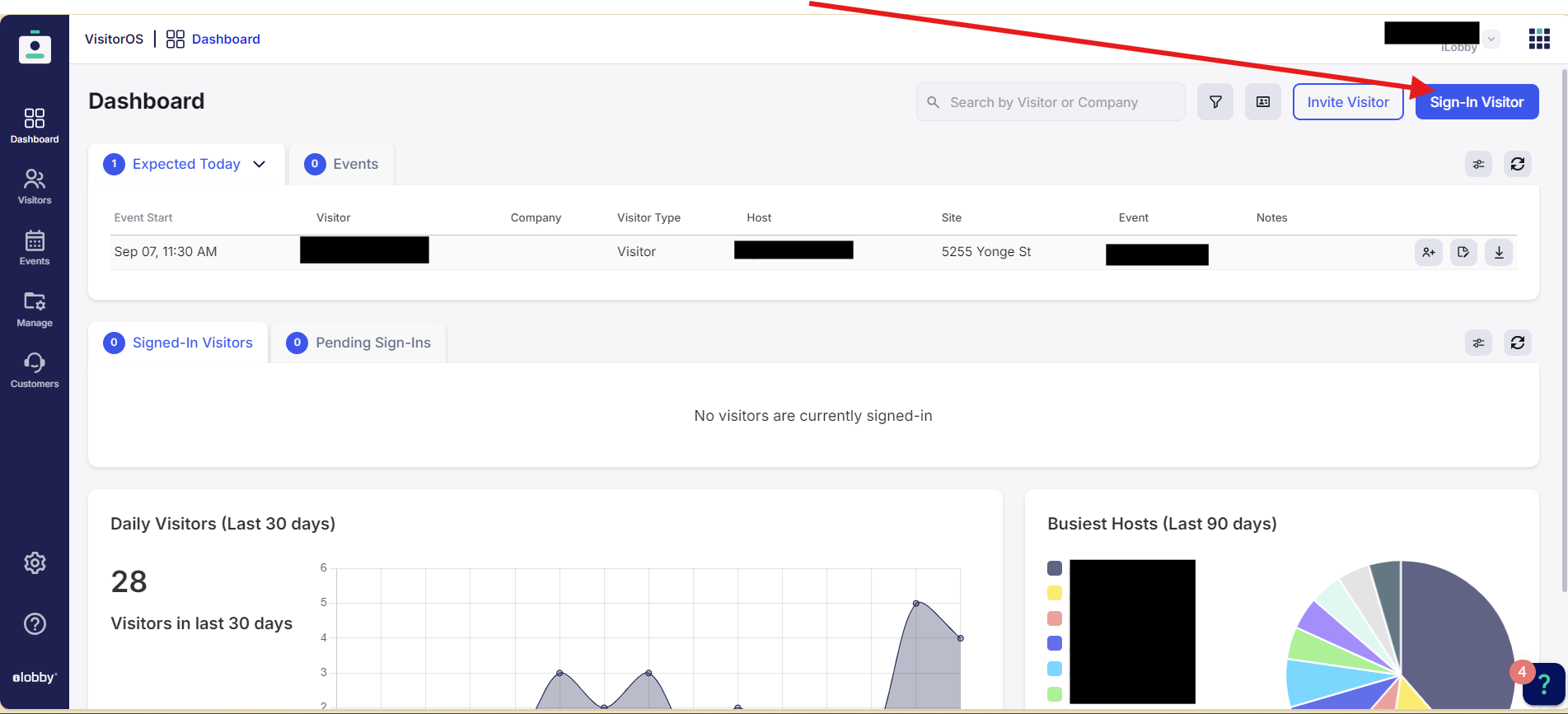This screenshot has width=1568, height=714.
Task: Click the Notes column header
Action: point(1271,217)
